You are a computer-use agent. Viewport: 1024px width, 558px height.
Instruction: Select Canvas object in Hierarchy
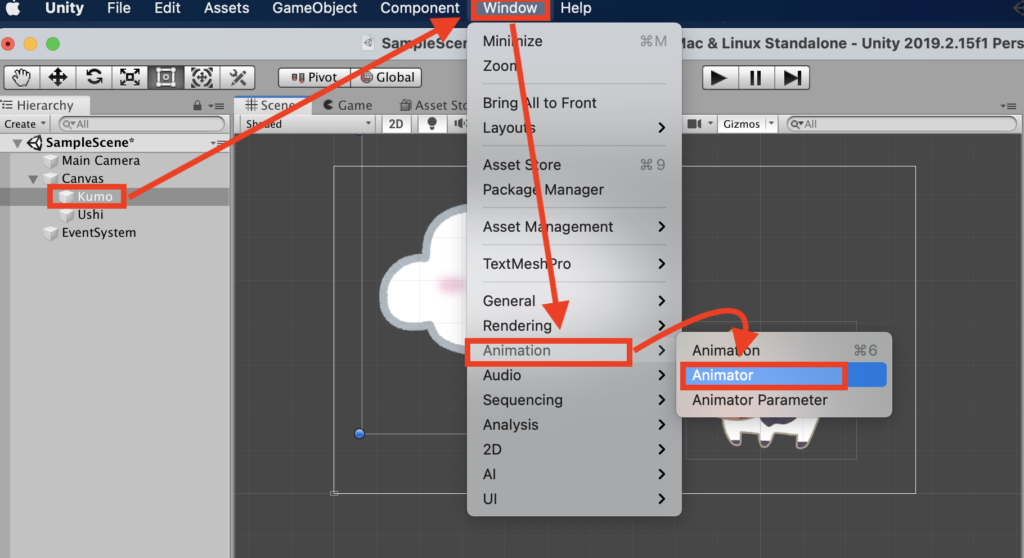[82, 178]
